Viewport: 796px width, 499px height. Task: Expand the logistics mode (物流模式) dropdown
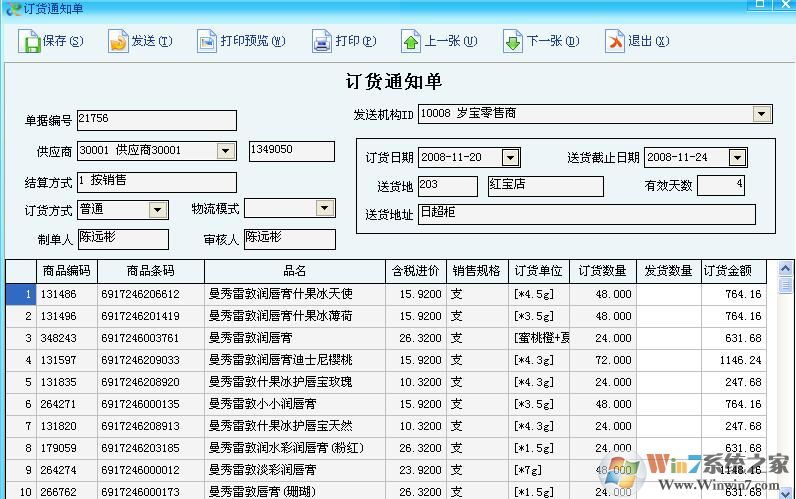point(324,208)
